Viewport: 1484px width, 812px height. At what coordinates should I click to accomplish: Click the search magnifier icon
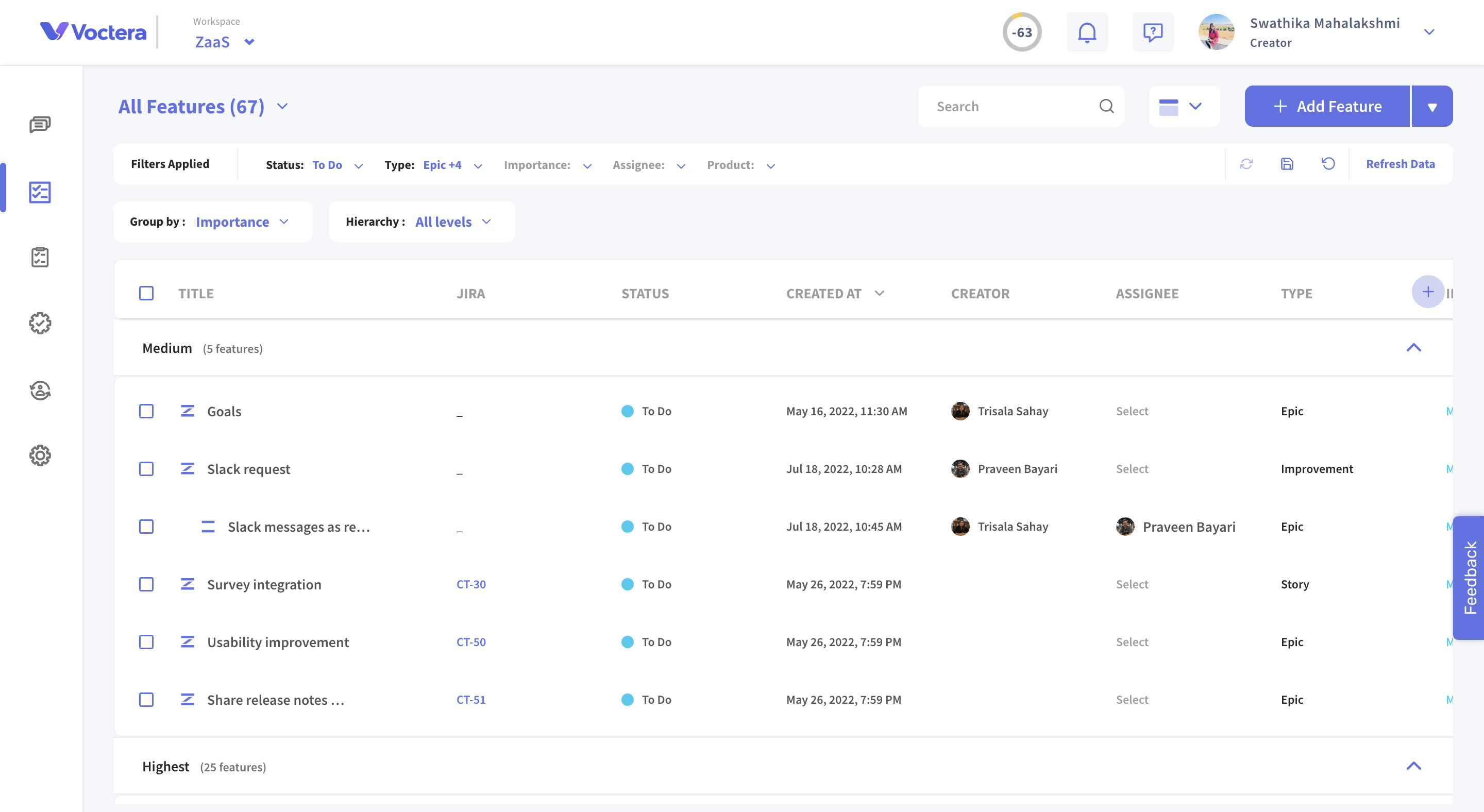[x=1106, y=106]
